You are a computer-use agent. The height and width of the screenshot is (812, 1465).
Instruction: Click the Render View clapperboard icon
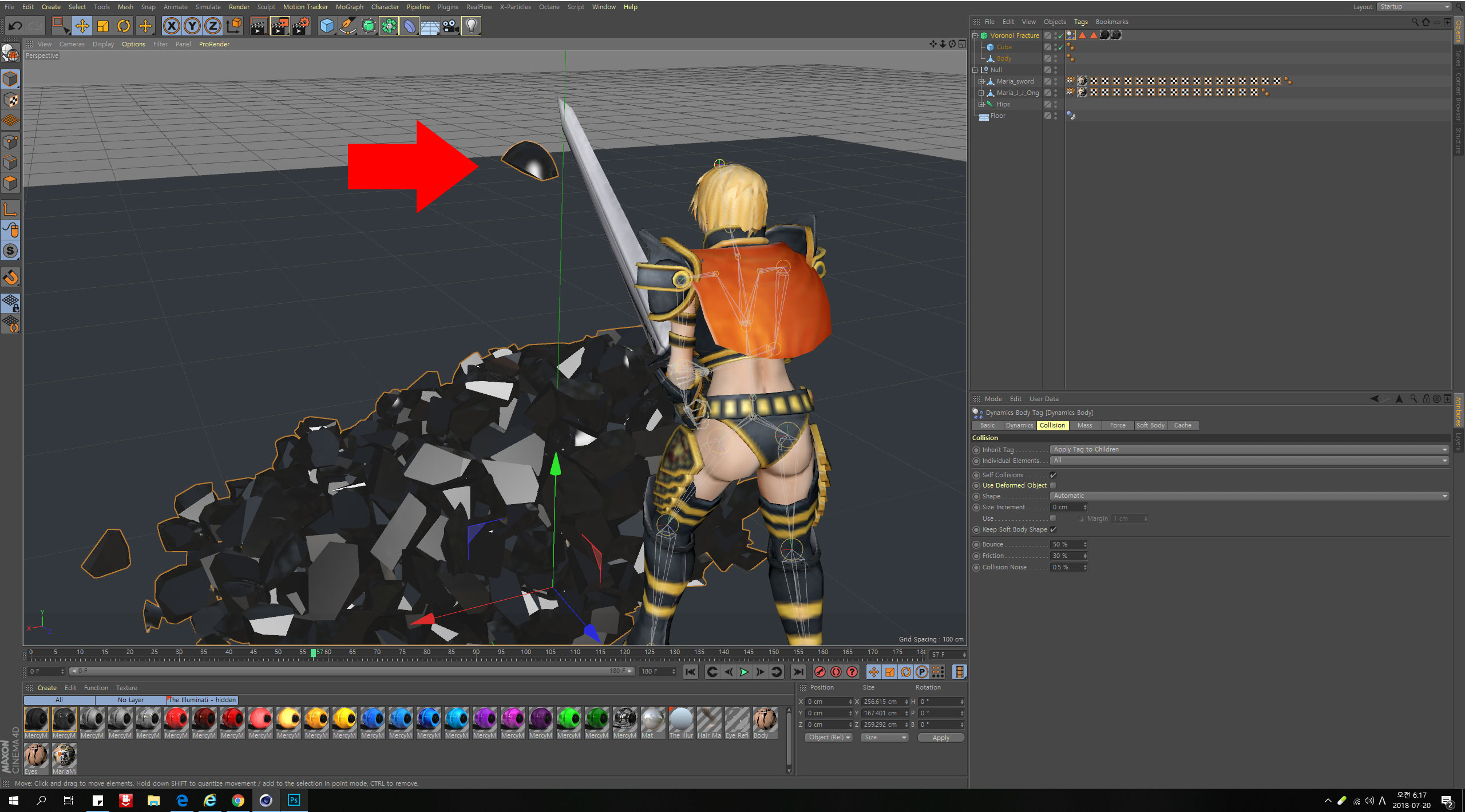[x=259, y=26]
